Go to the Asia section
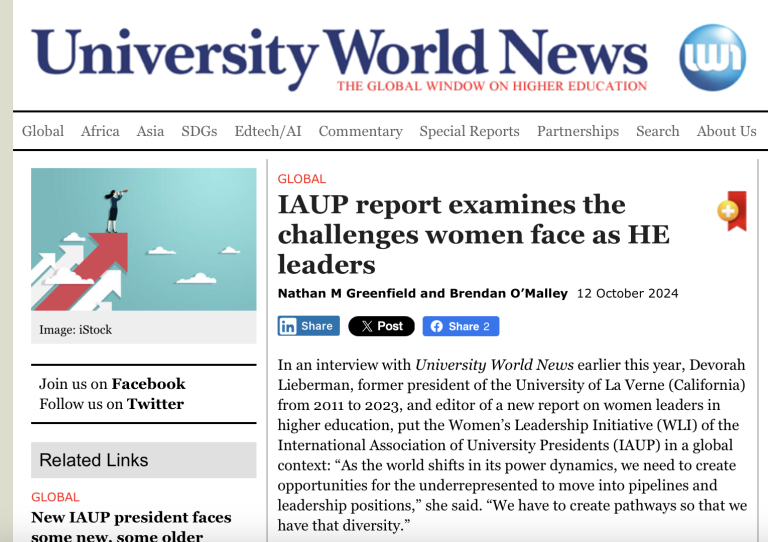768x542 pixels. [150, 131]
